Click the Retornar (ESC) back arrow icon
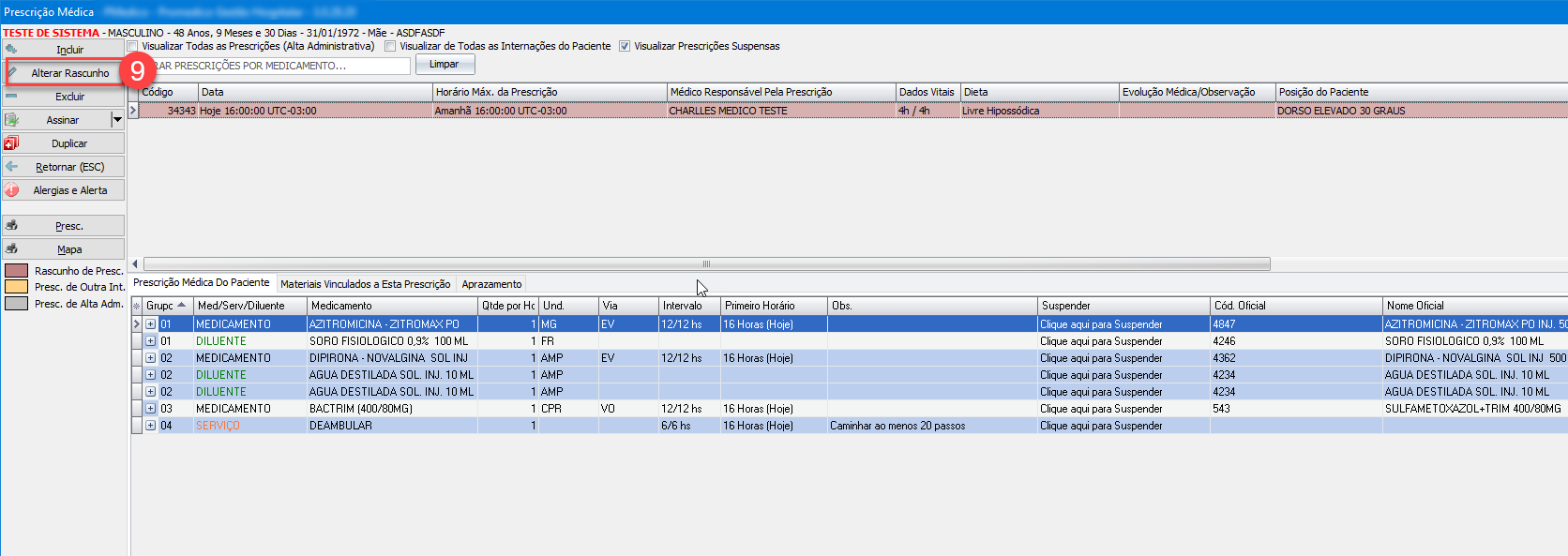 pos(11,167)
